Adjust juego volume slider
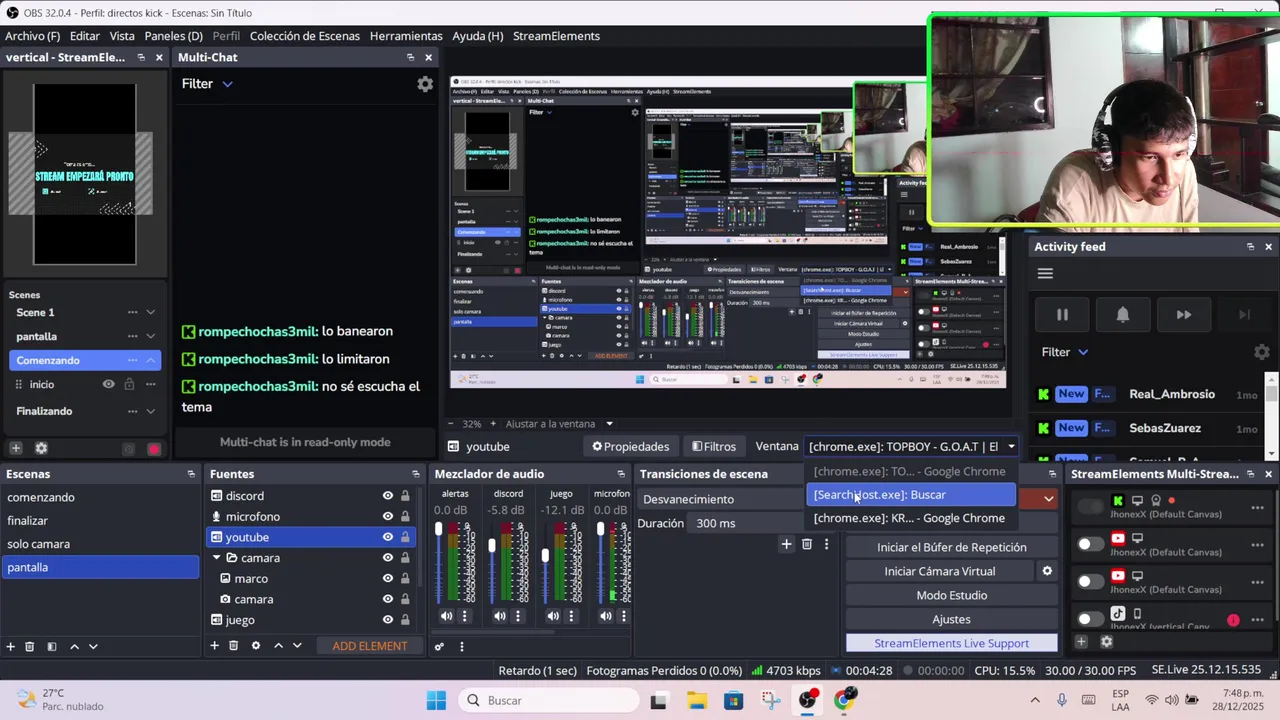Image resolution: width=1280 pixels, height=720 pixels. (x=545, y=555)
